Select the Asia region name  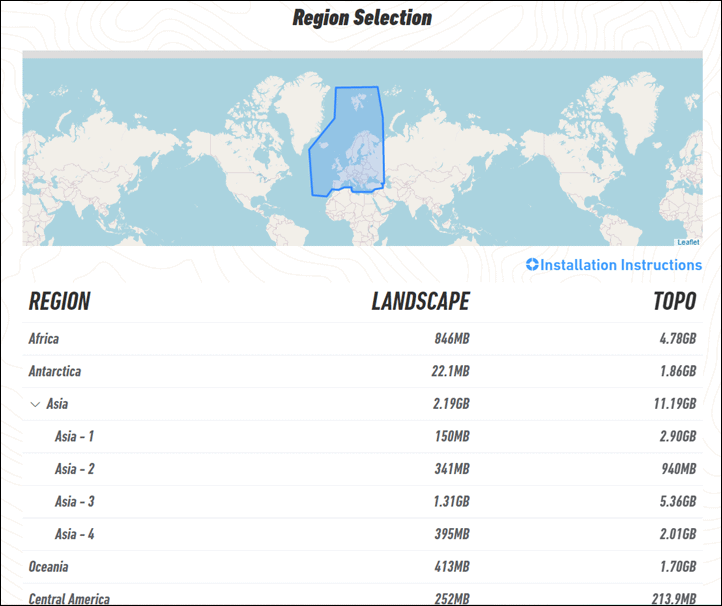[x=57, y=404]
